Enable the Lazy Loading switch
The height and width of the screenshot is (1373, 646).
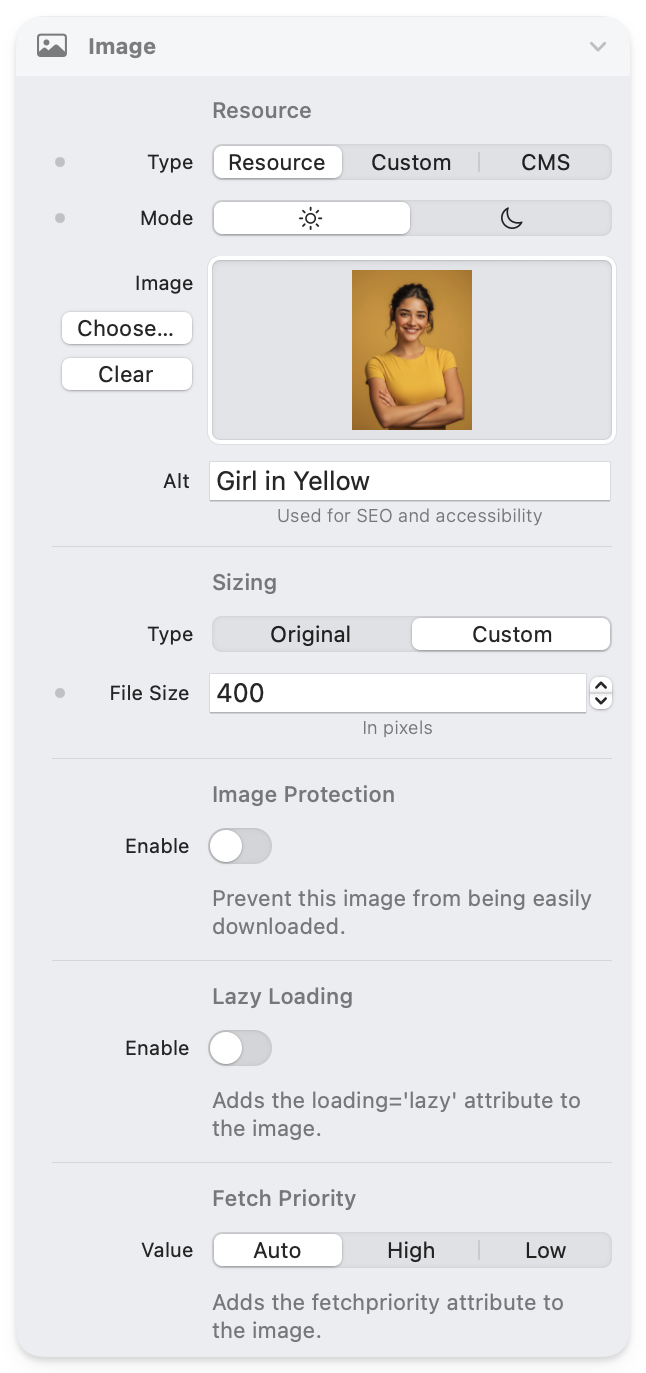240,1048
